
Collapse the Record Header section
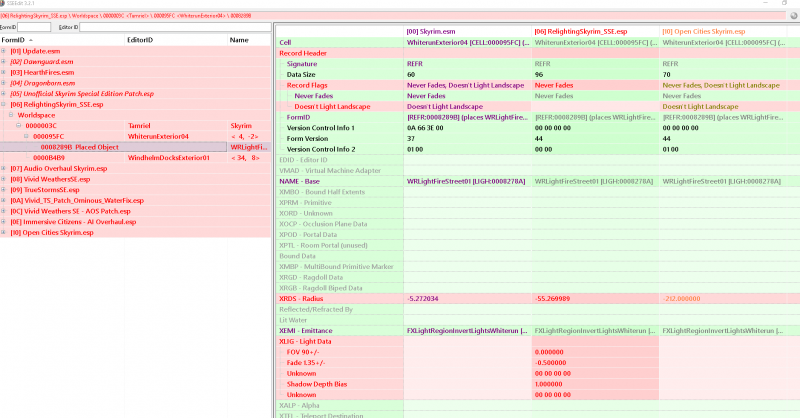click(303, 53)
